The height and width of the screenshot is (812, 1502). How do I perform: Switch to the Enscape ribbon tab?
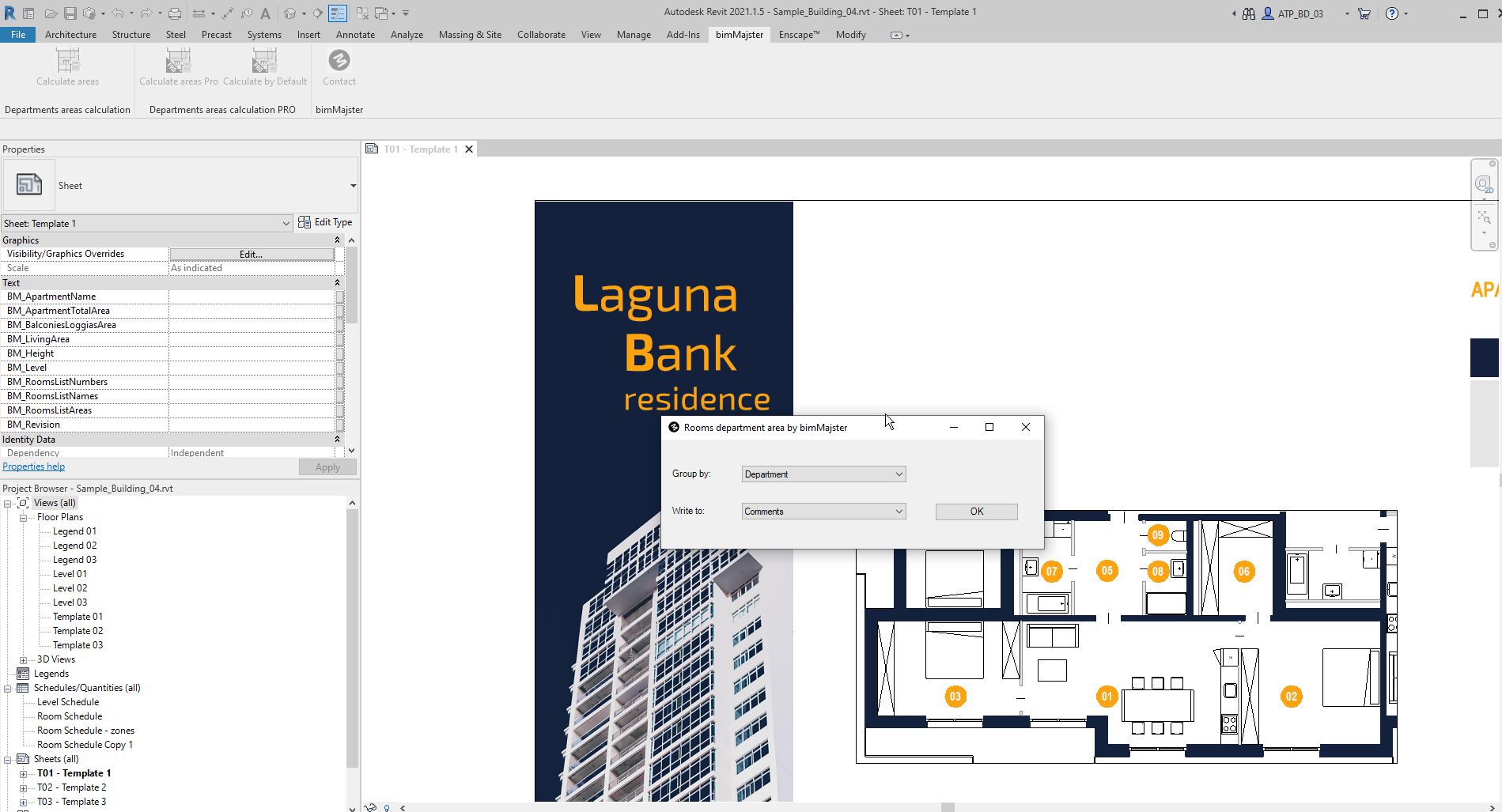799,35
